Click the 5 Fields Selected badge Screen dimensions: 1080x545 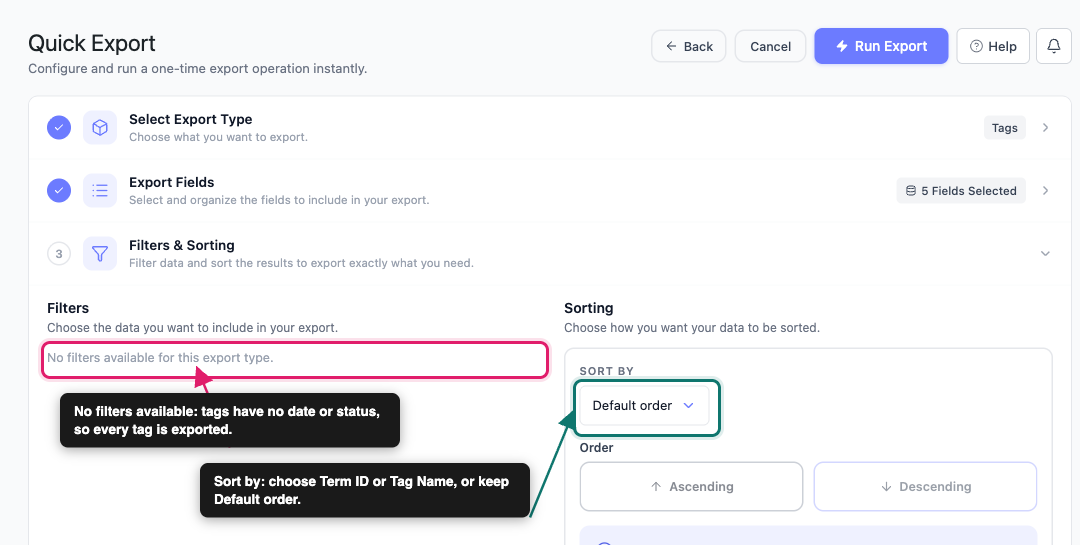tap(961, 191)
